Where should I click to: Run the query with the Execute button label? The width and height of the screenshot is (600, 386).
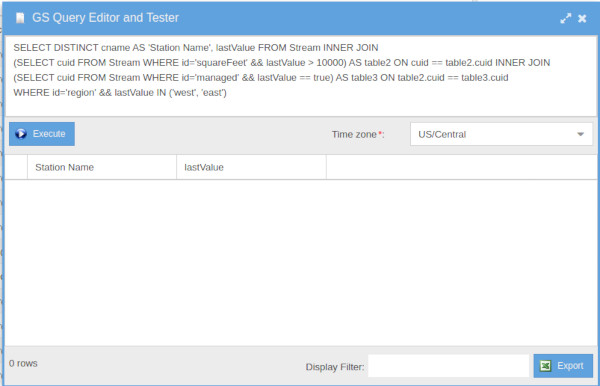pos(49,134)
